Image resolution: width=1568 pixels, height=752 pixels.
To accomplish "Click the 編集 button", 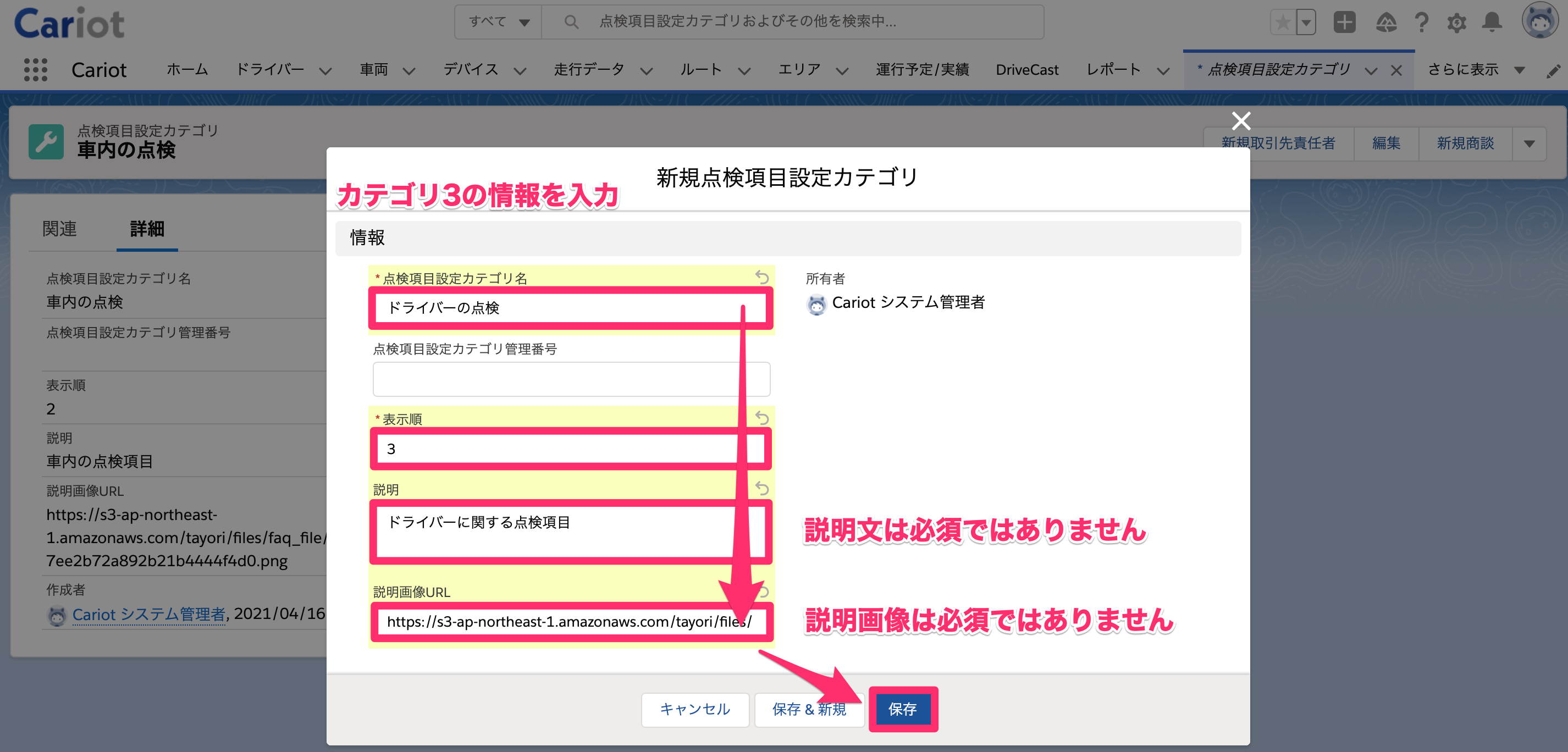I will 1386,143.
